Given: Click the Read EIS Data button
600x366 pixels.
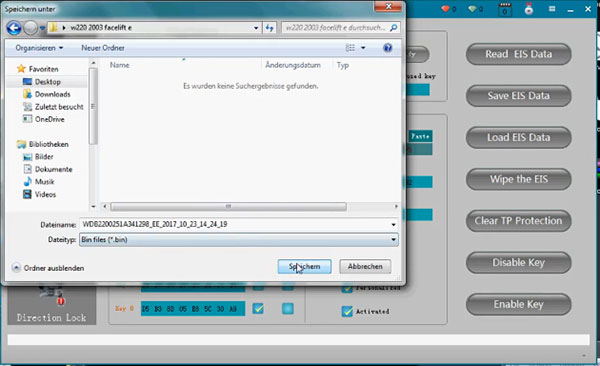Looking at the screenshot, I should point(518,54).
